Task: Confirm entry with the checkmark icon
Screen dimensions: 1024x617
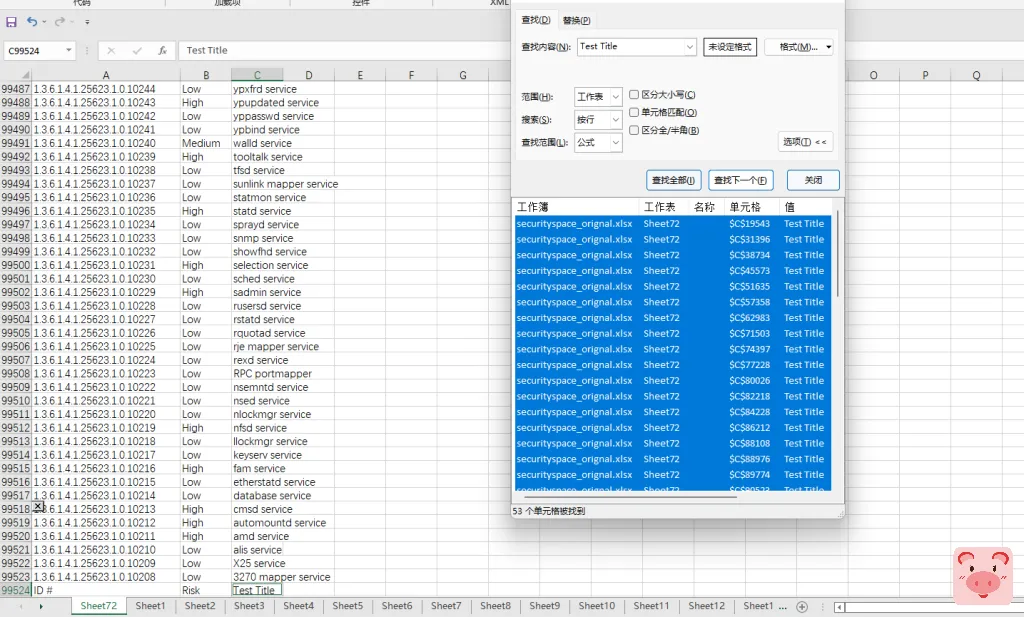Action: [x=136, y=50]
